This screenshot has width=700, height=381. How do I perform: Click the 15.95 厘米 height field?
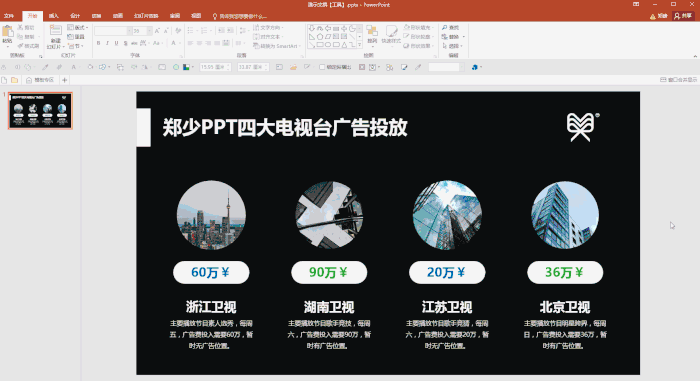click(215, 67)
